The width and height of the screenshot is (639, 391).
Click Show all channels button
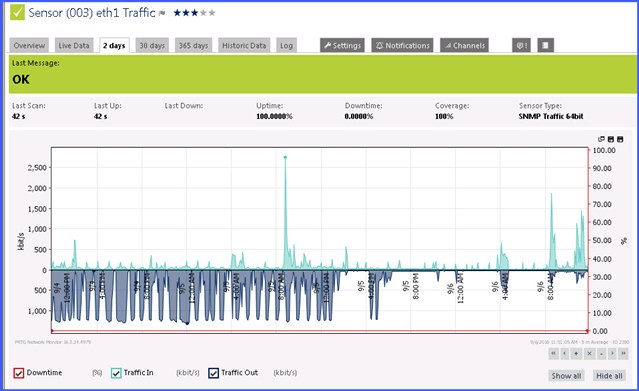pyautogui.click(x=566, y=376)
